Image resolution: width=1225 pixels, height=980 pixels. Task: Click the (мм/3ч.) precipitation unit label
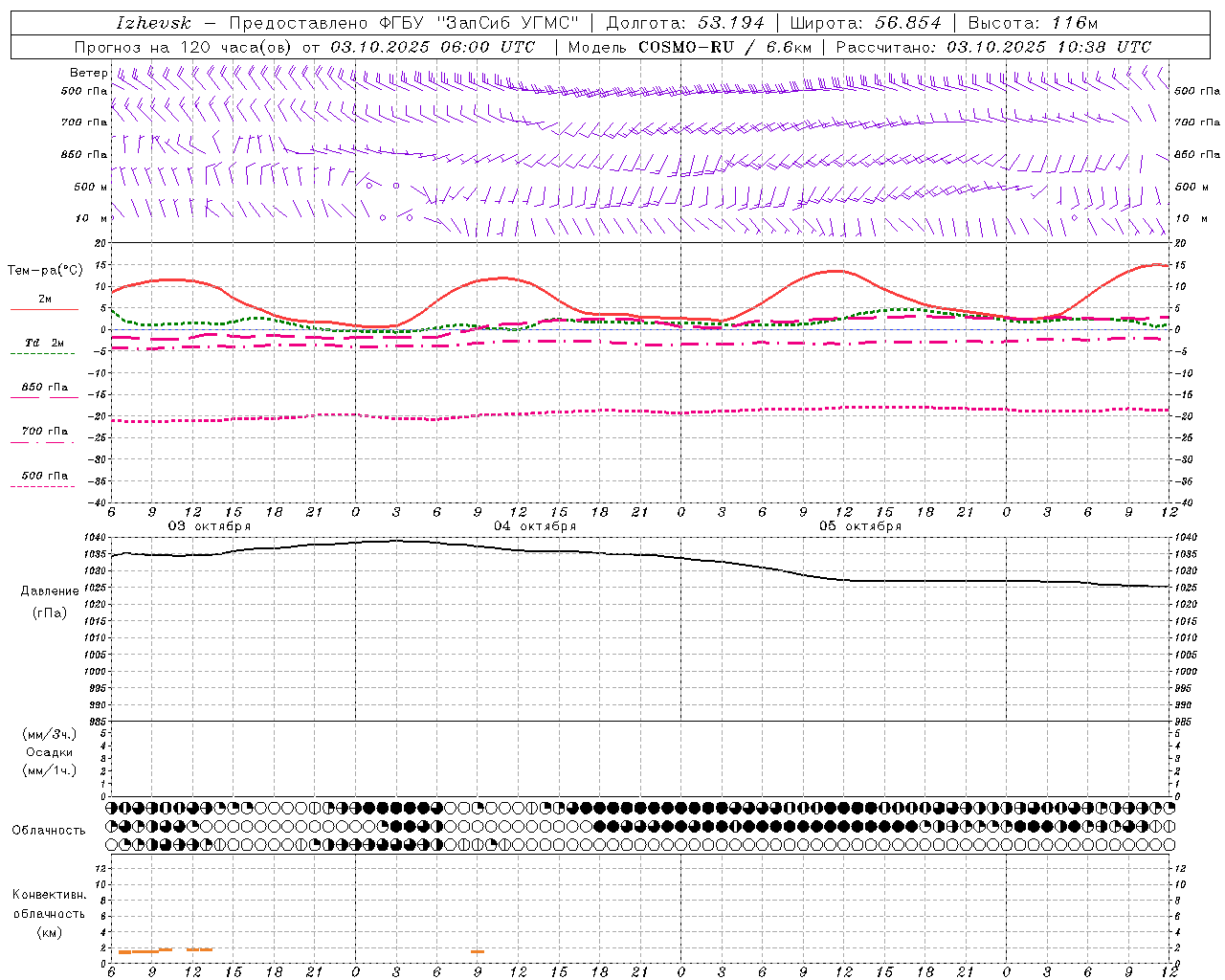(50, 734)
